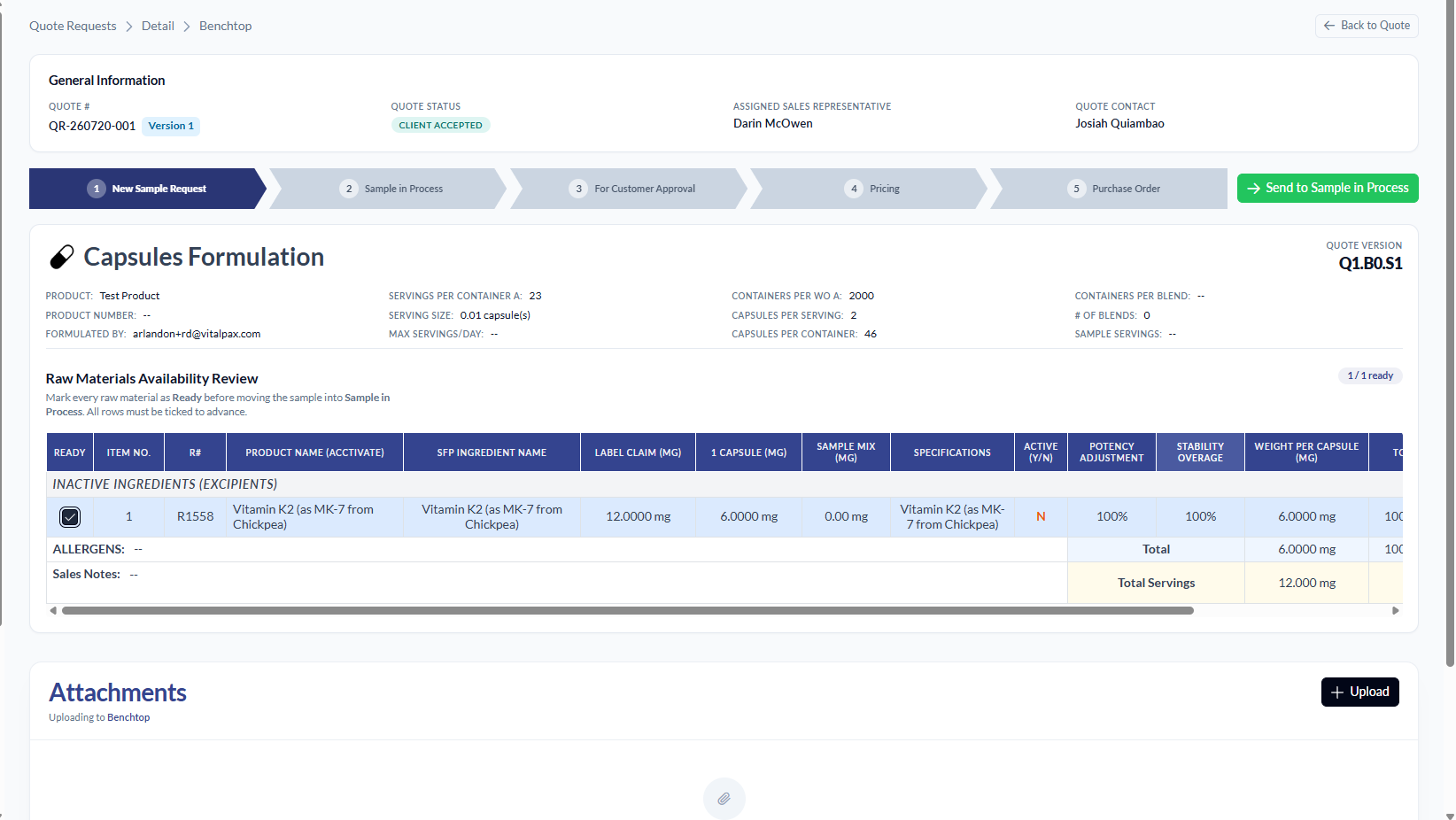Untick the Ready checkbox for R1558
1456x820 pixels.
click(70, 516)
